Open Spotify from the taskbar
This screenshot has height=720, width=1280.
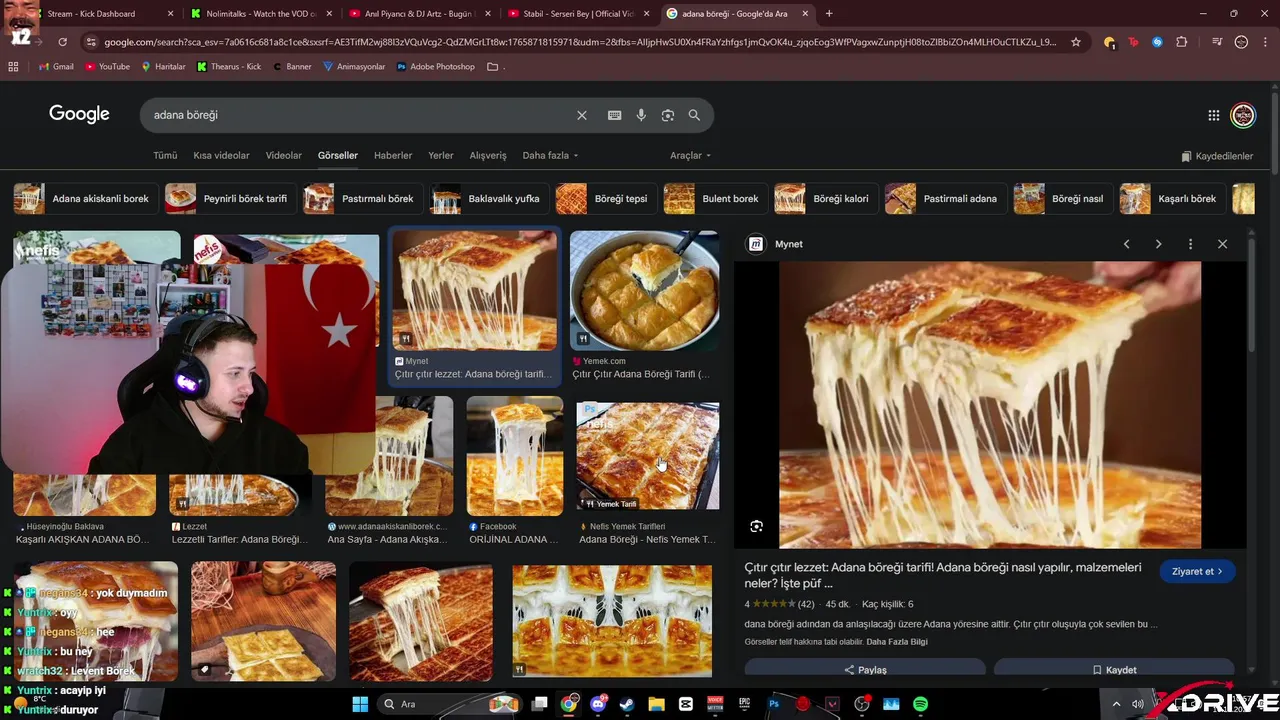(x=920, y=704)
